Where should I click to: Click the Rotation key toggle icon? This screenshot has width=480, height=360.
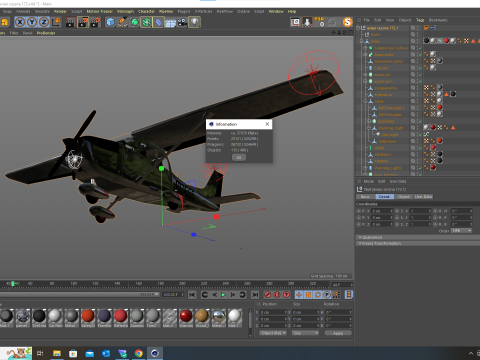(x=318, y=295)
